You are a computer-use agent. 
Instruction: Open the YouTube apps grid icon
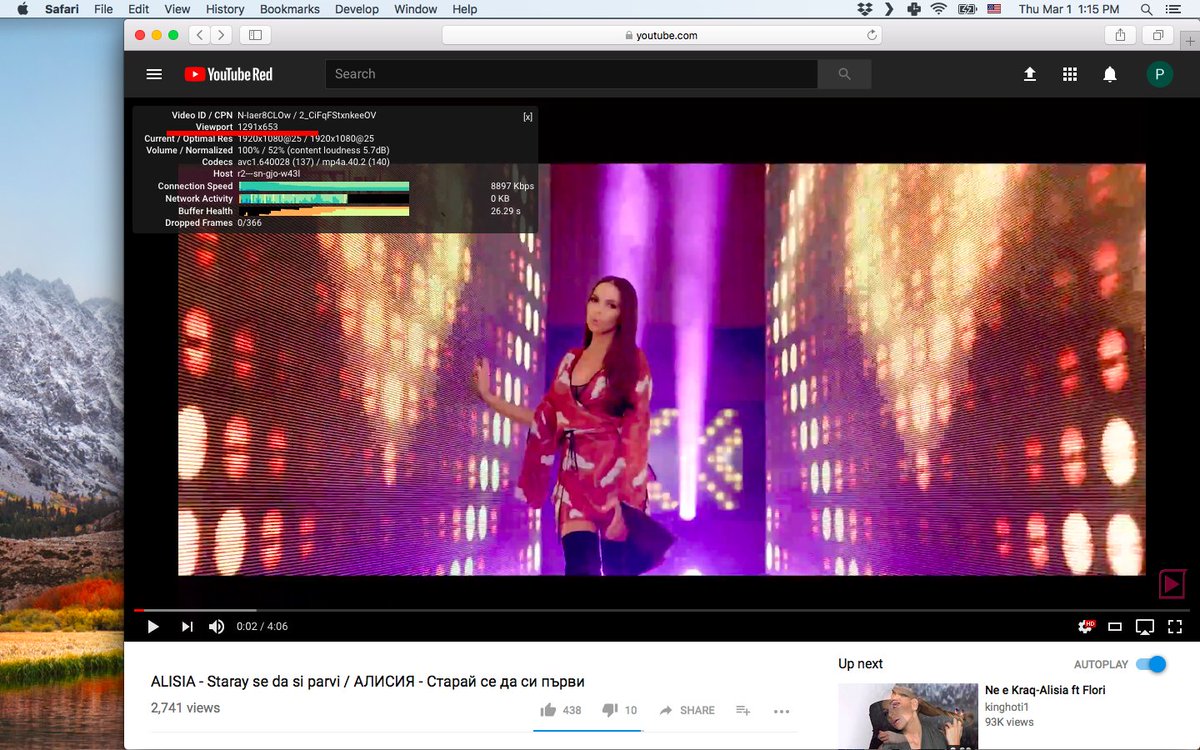coord(1070,74)
